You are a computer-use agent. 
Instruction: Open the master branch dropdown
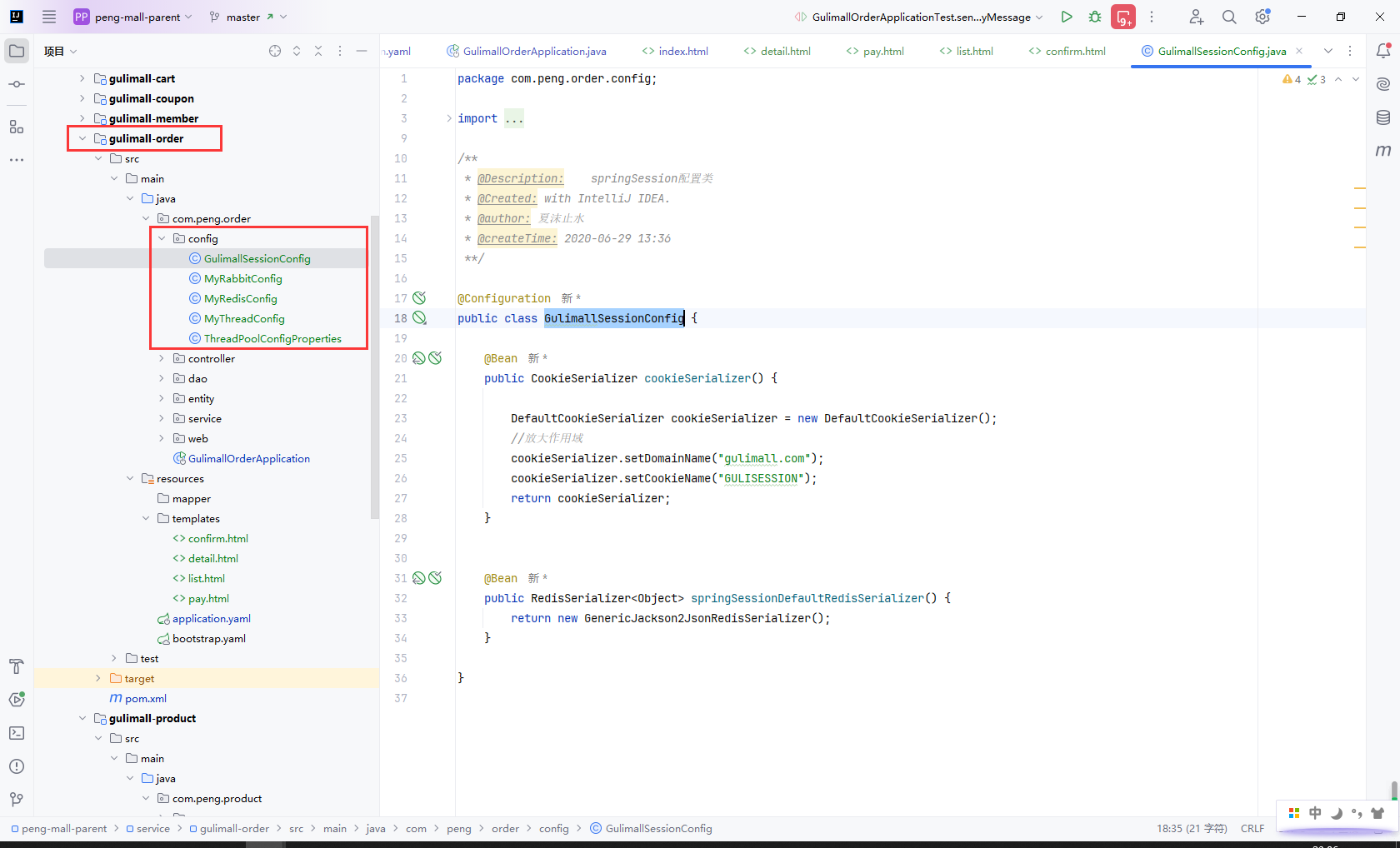(247, 17)
